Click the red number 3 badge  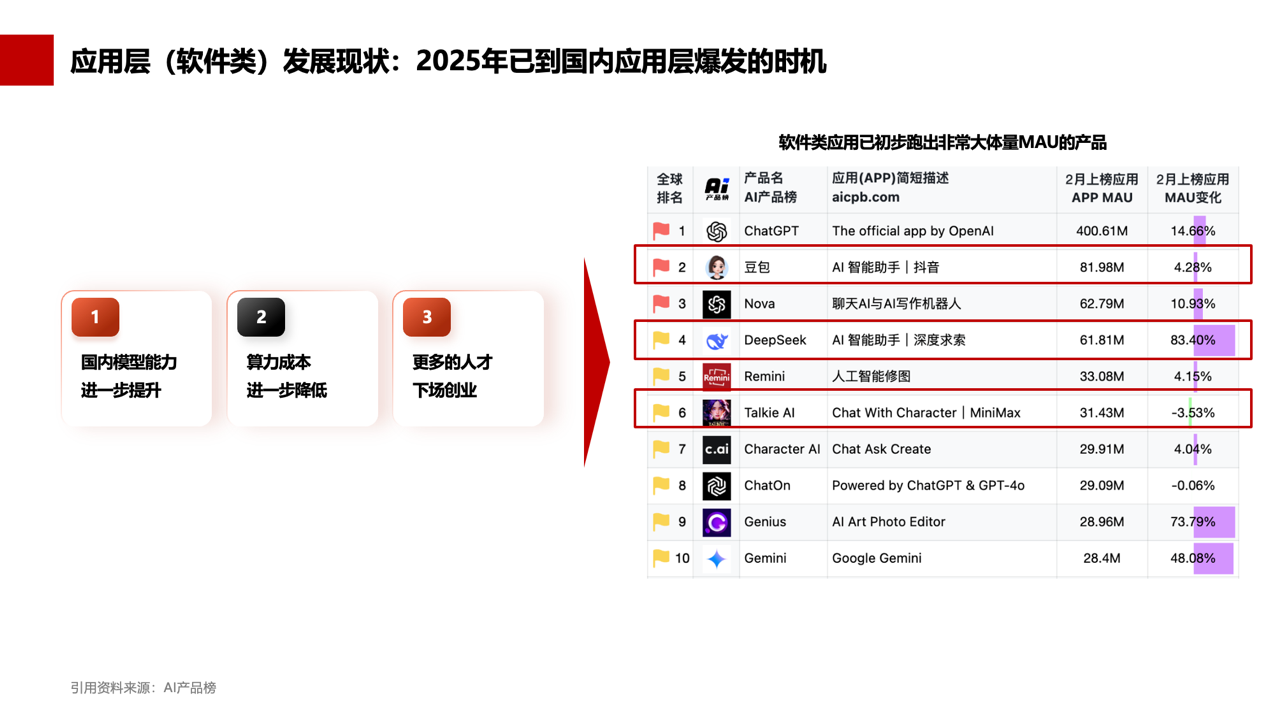point(427,317)
